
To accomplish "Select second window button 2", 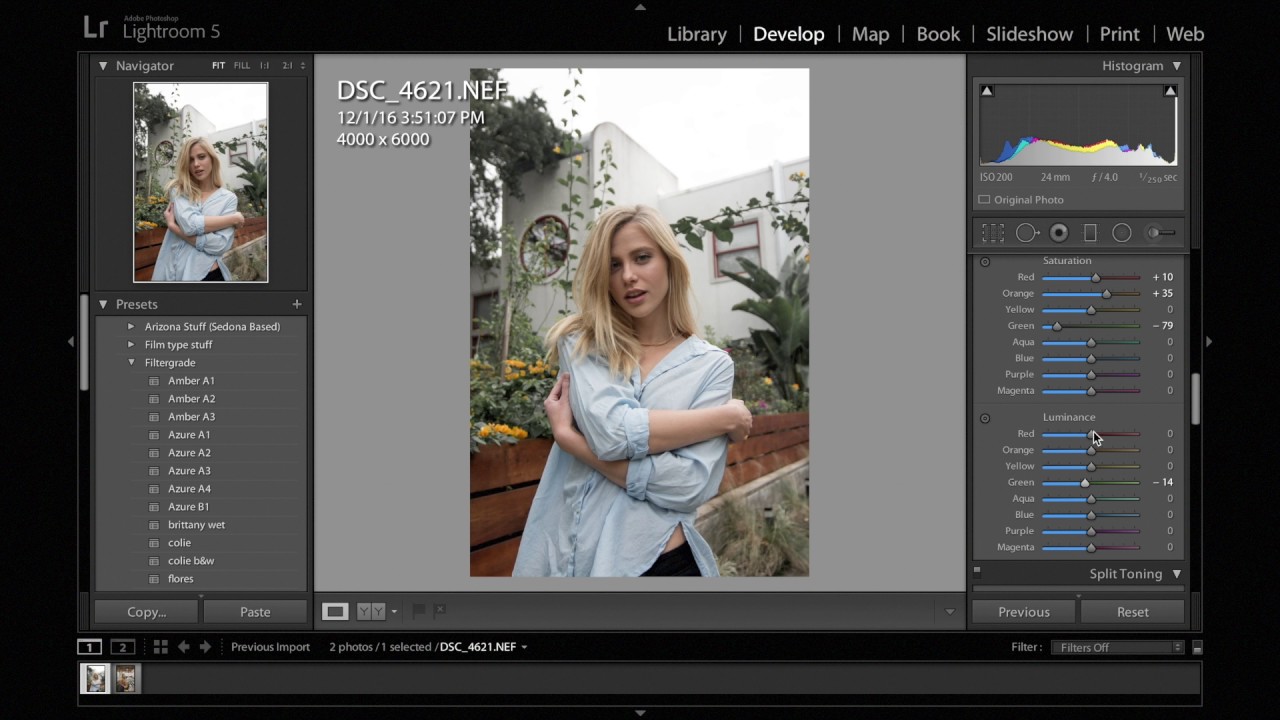I will click(x=123, y=647).
